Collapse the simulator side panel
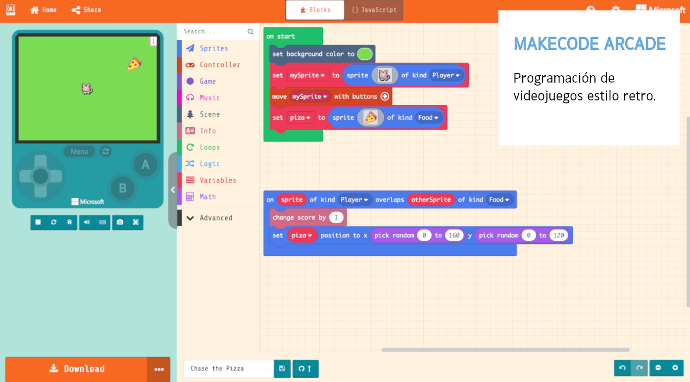The image size is (690, 382). [173, 190]
